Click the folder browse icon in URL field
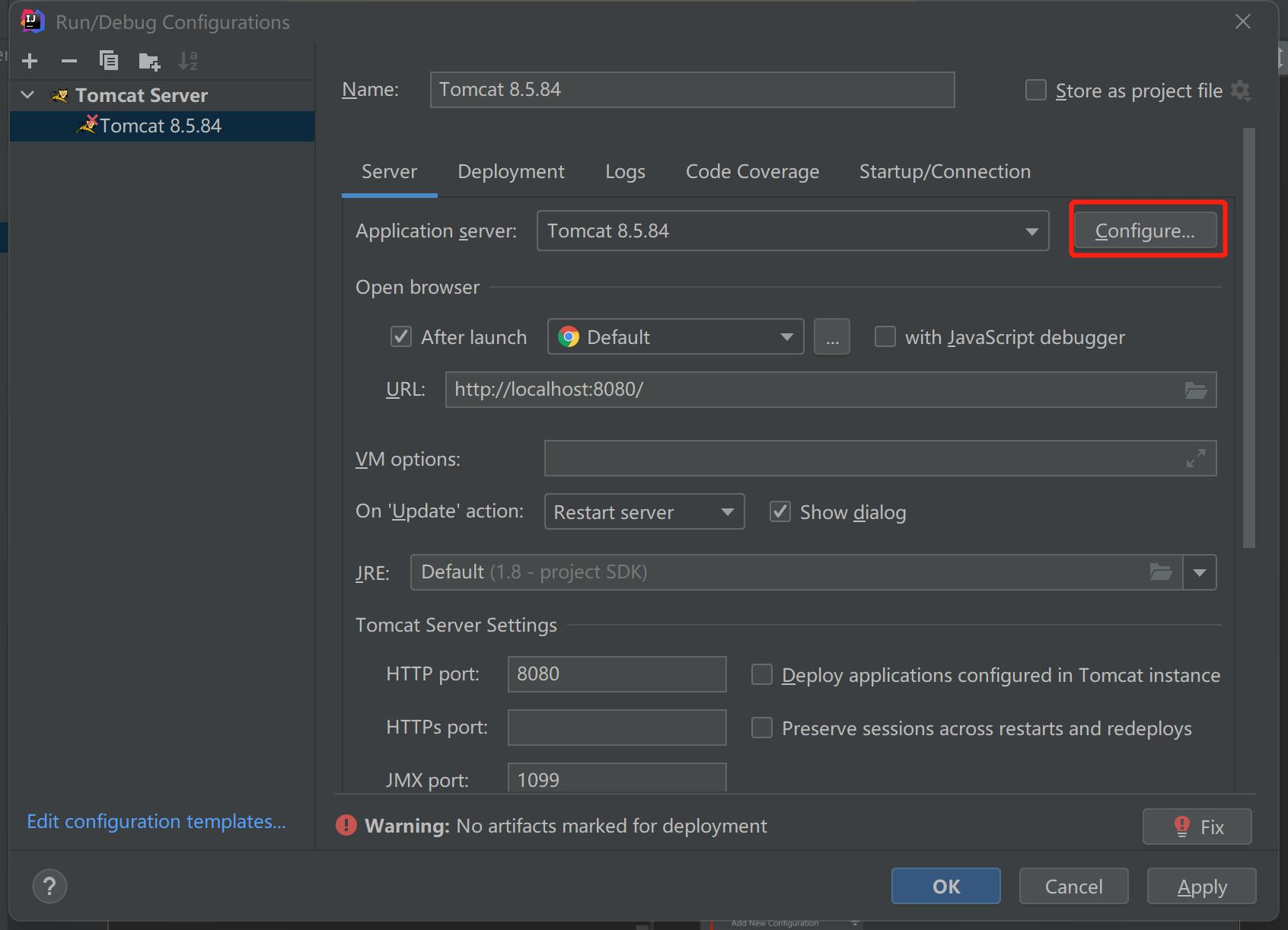This screenshot has width=1288, height=930. point(1196,390)
